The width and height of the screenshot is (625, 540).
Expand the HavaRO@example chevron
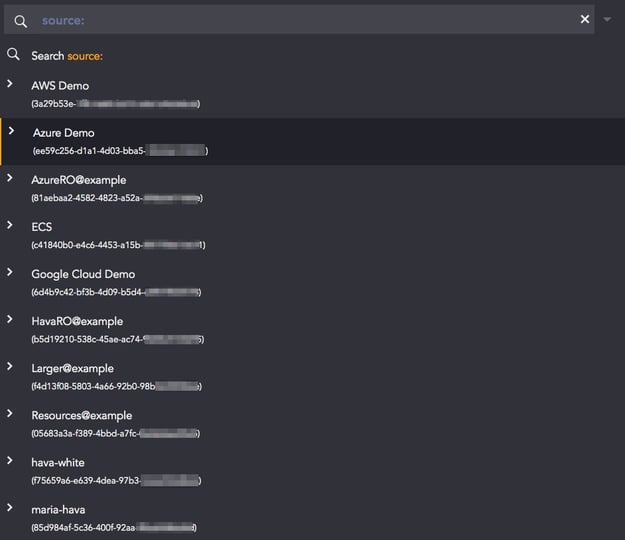coord(10,319)
